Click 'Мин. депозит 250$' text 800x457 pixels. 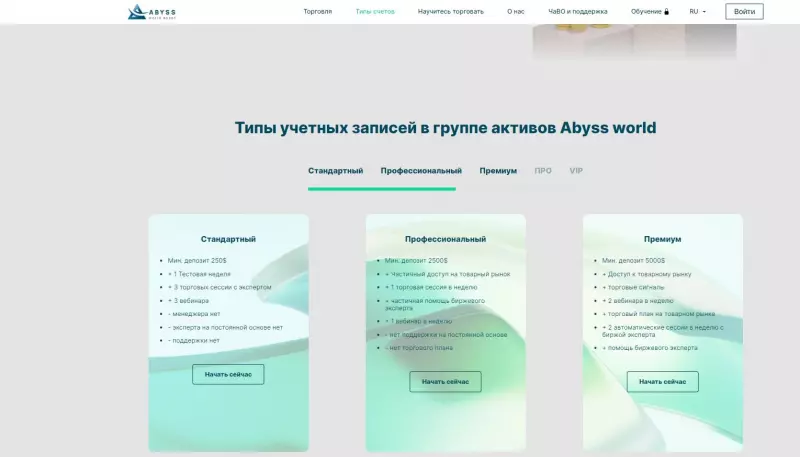click(197, 261)
